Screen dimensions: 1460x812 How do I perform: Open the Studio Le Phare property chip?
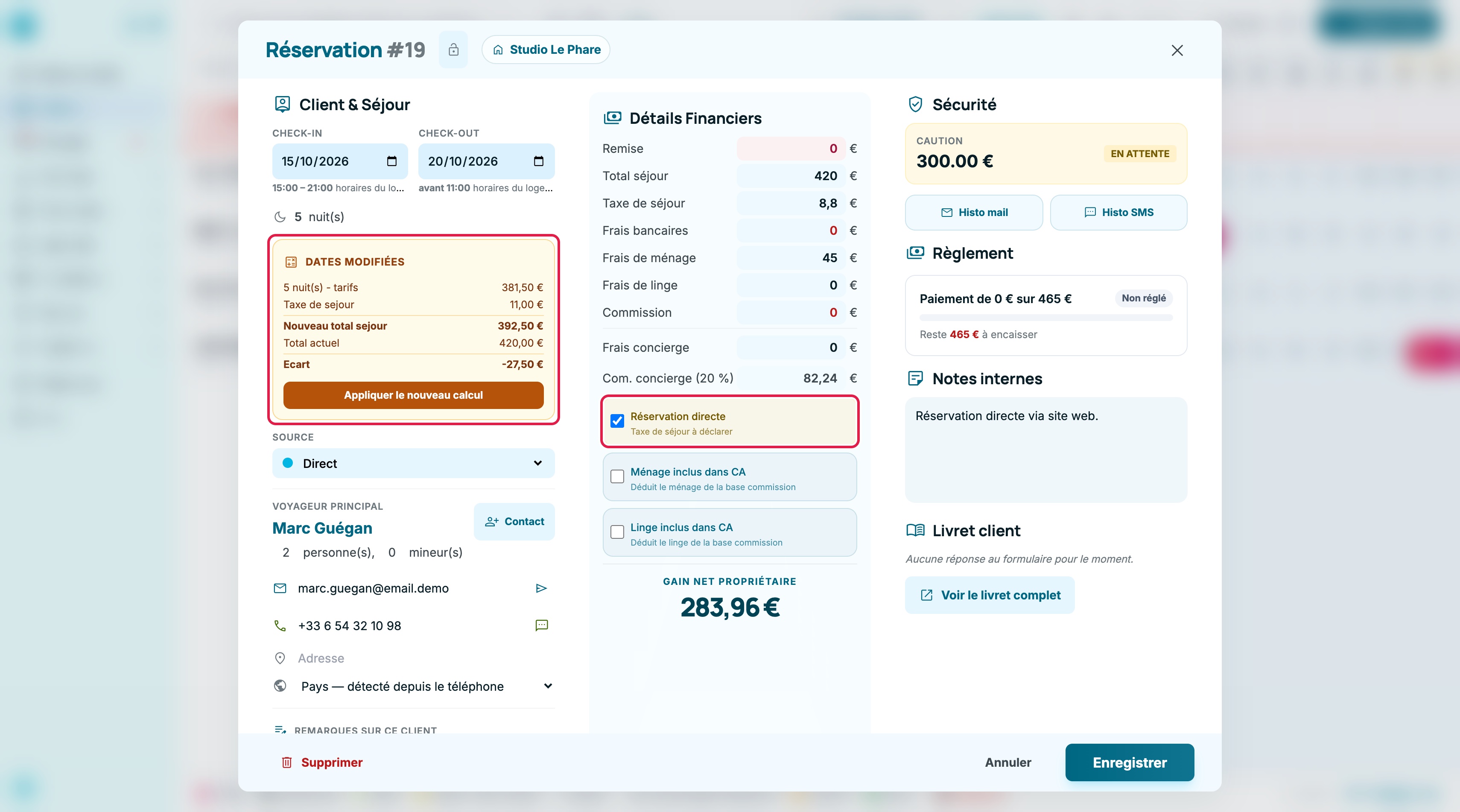(x=546, y=50)
